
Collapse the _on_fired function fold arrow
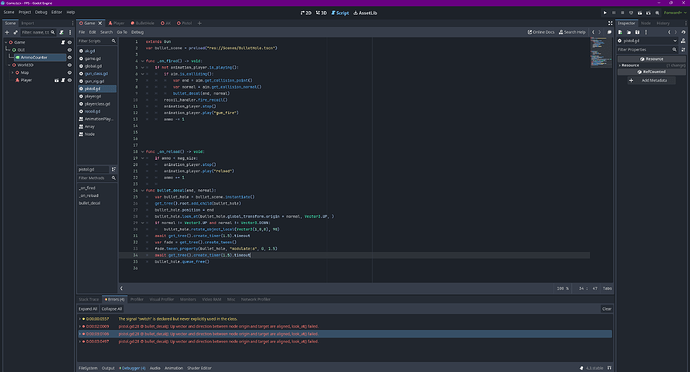(142, 61)
